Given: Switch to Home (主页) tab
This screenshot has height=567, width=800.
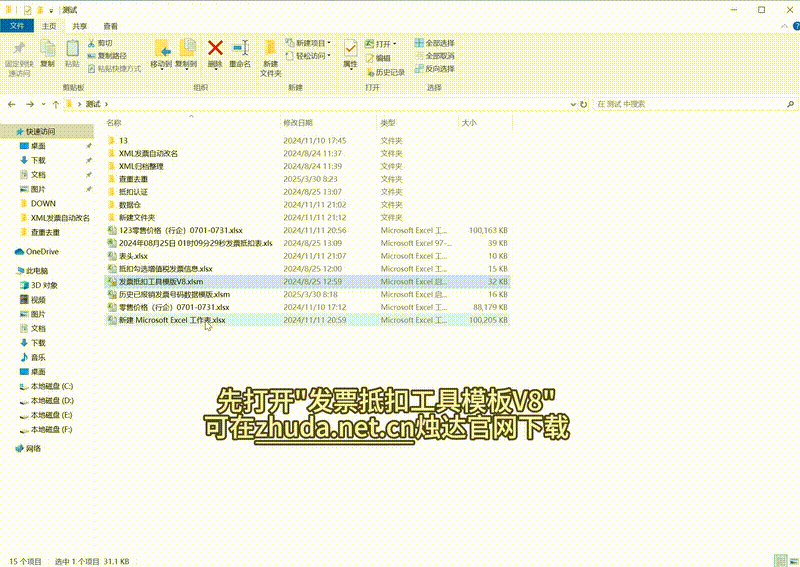Looking at the screenshot, I should click(49, 26).
